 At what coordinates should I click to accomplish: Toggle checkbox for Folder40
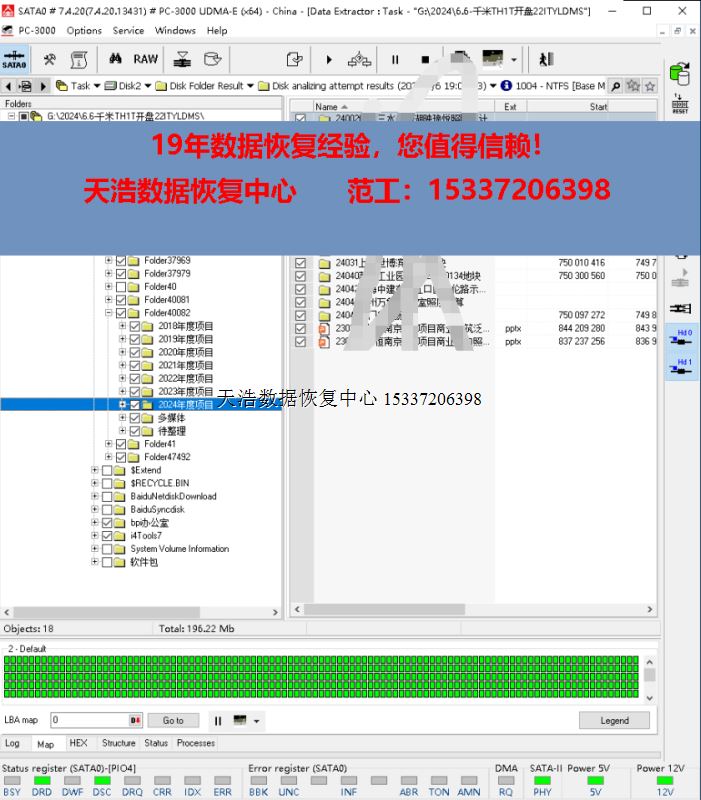point(122,287)
